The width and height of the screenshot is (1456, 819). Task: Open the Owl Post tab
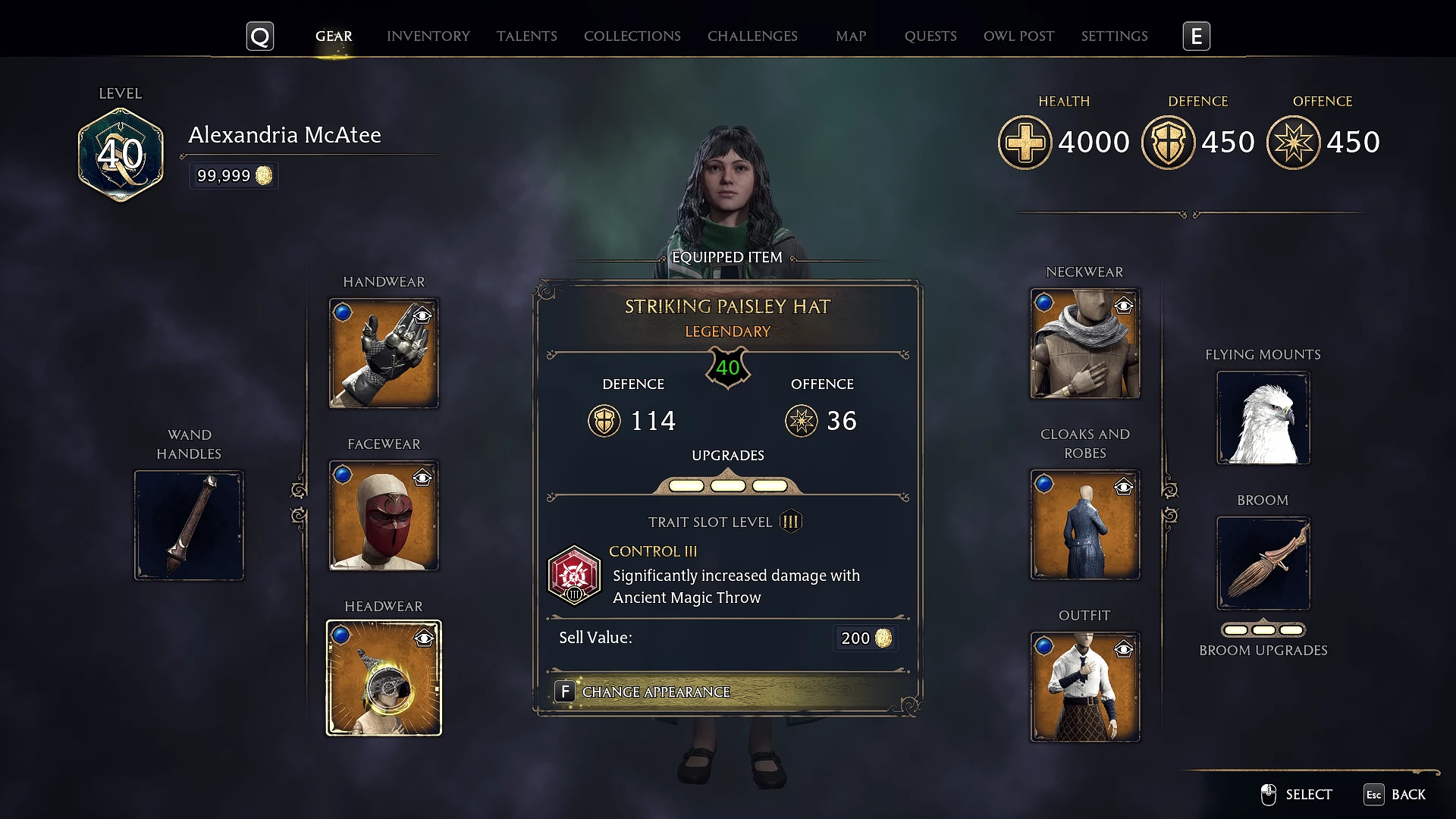coord(1018,36)
